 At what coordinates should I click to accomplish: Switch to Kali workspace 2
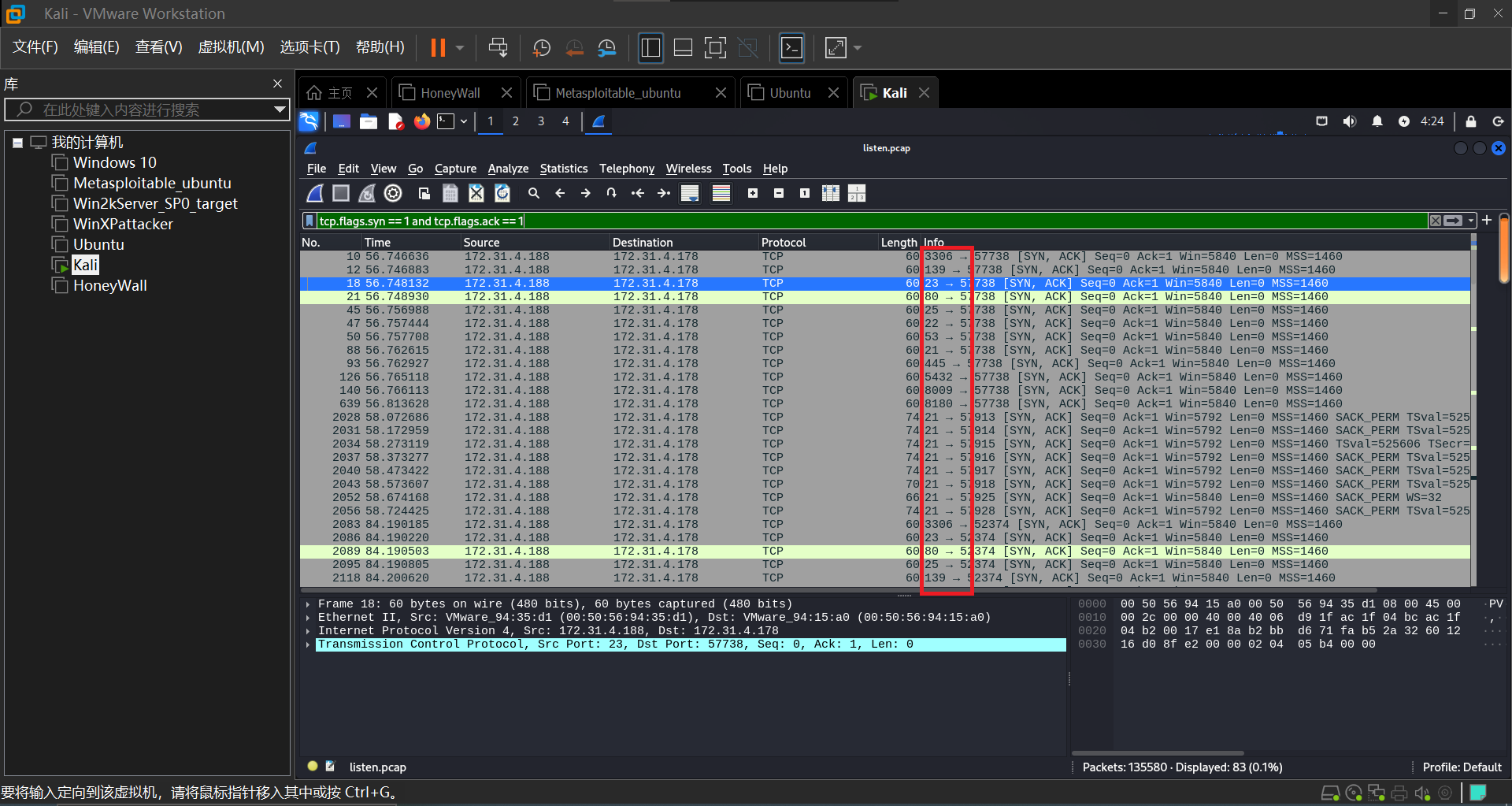516,121
